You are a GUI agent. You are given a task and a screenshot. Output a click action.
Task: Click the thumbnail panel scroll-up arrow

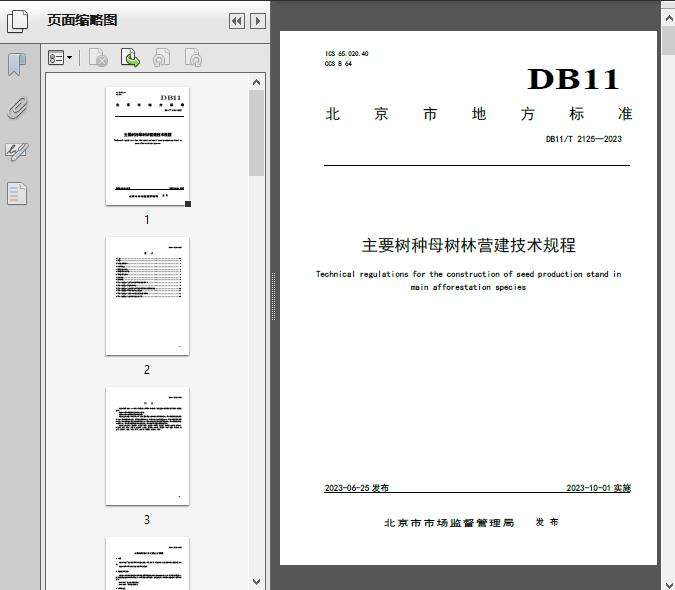pyautogui.click(x=257, y=82)
